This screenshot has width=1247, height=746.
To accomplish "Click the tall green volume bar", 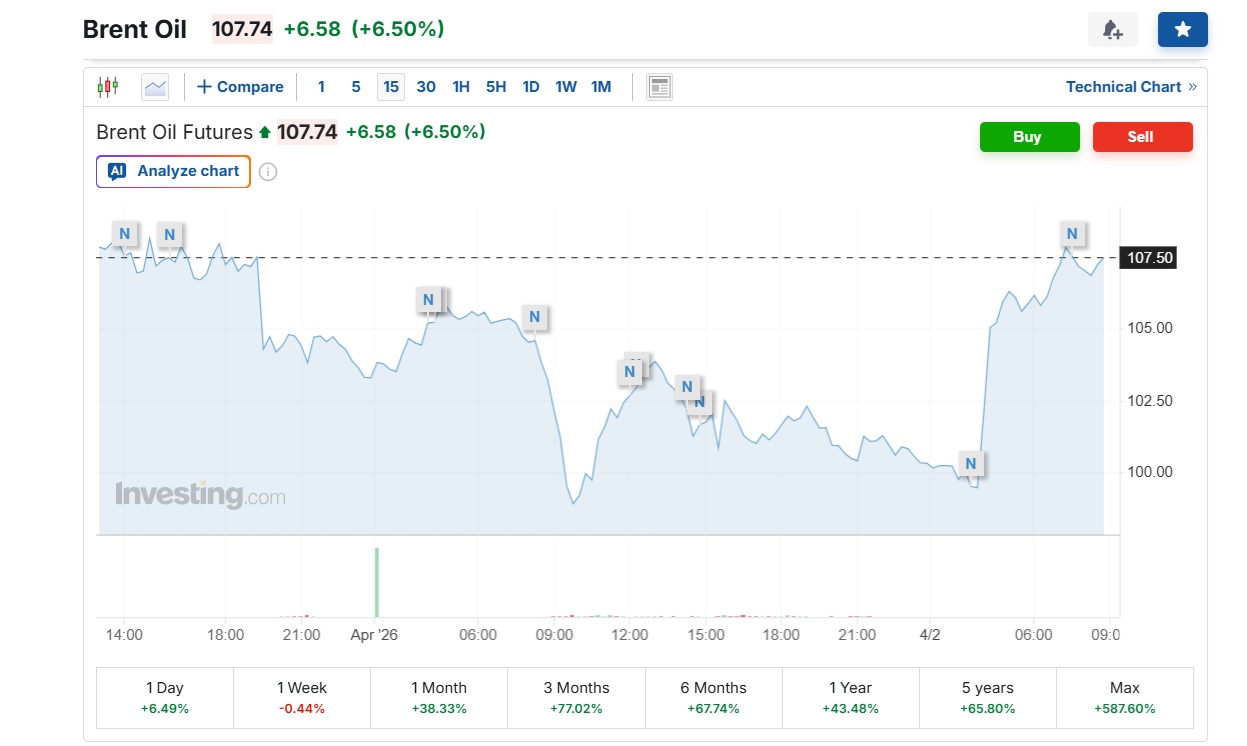I will pos(377,582).
